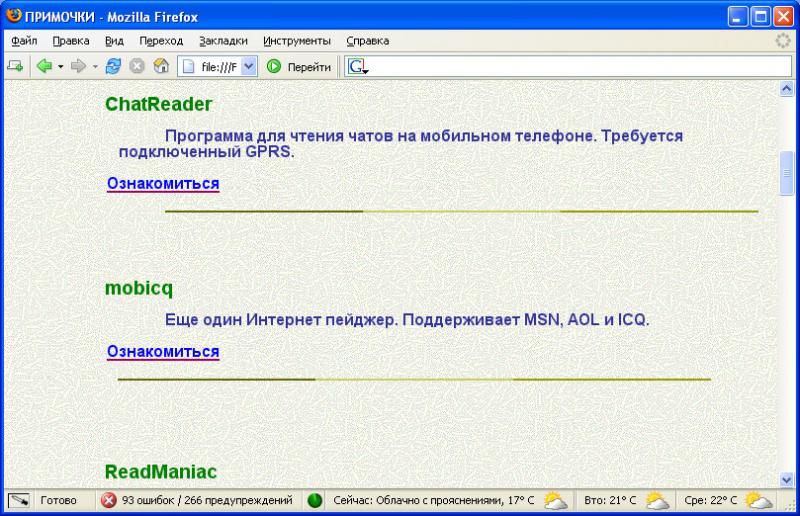The width and height of the screenshot is (800, 516).
Task: Expand the address bar URL dropdown
Action: pyautogui.click(x=249, y=67)
